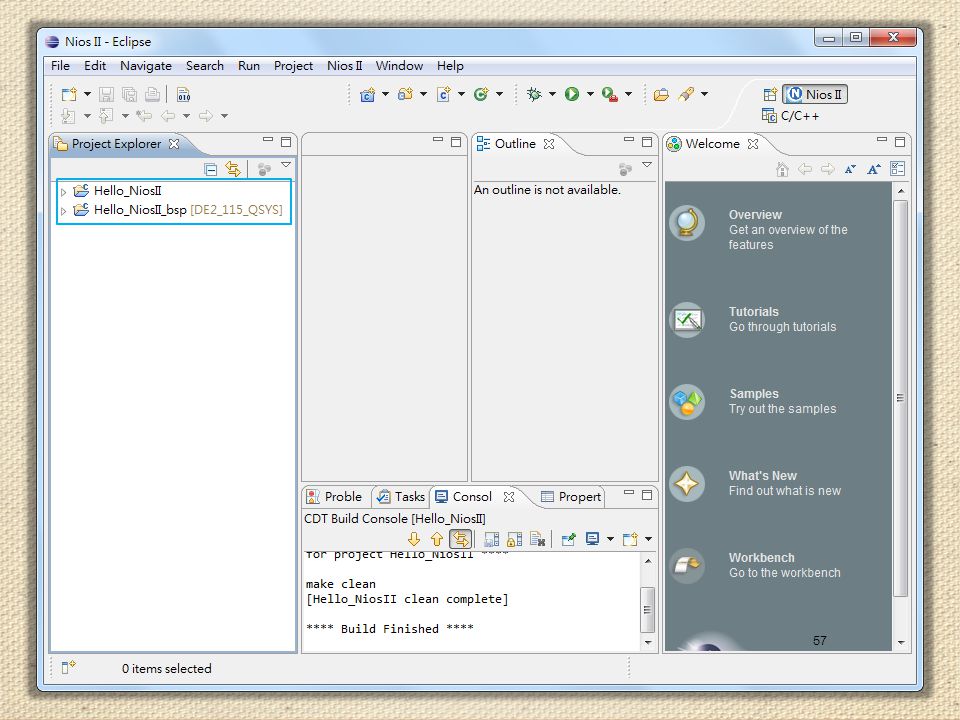Close the Welcome tab
The image size is (960, 720).
[753, 144]
